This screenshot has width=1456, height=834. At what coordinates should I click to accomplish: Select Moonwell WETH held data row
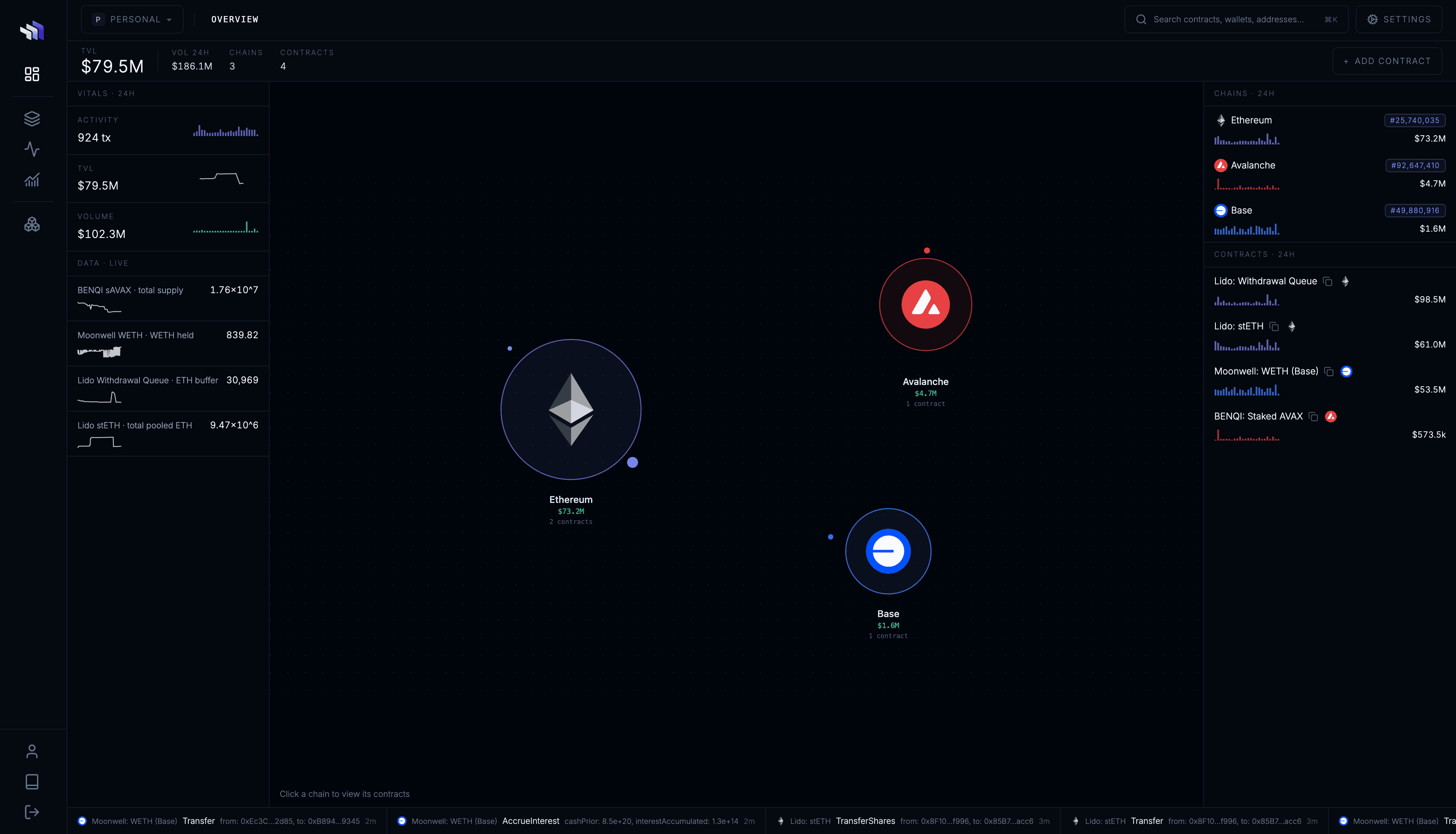pos(168,344)
